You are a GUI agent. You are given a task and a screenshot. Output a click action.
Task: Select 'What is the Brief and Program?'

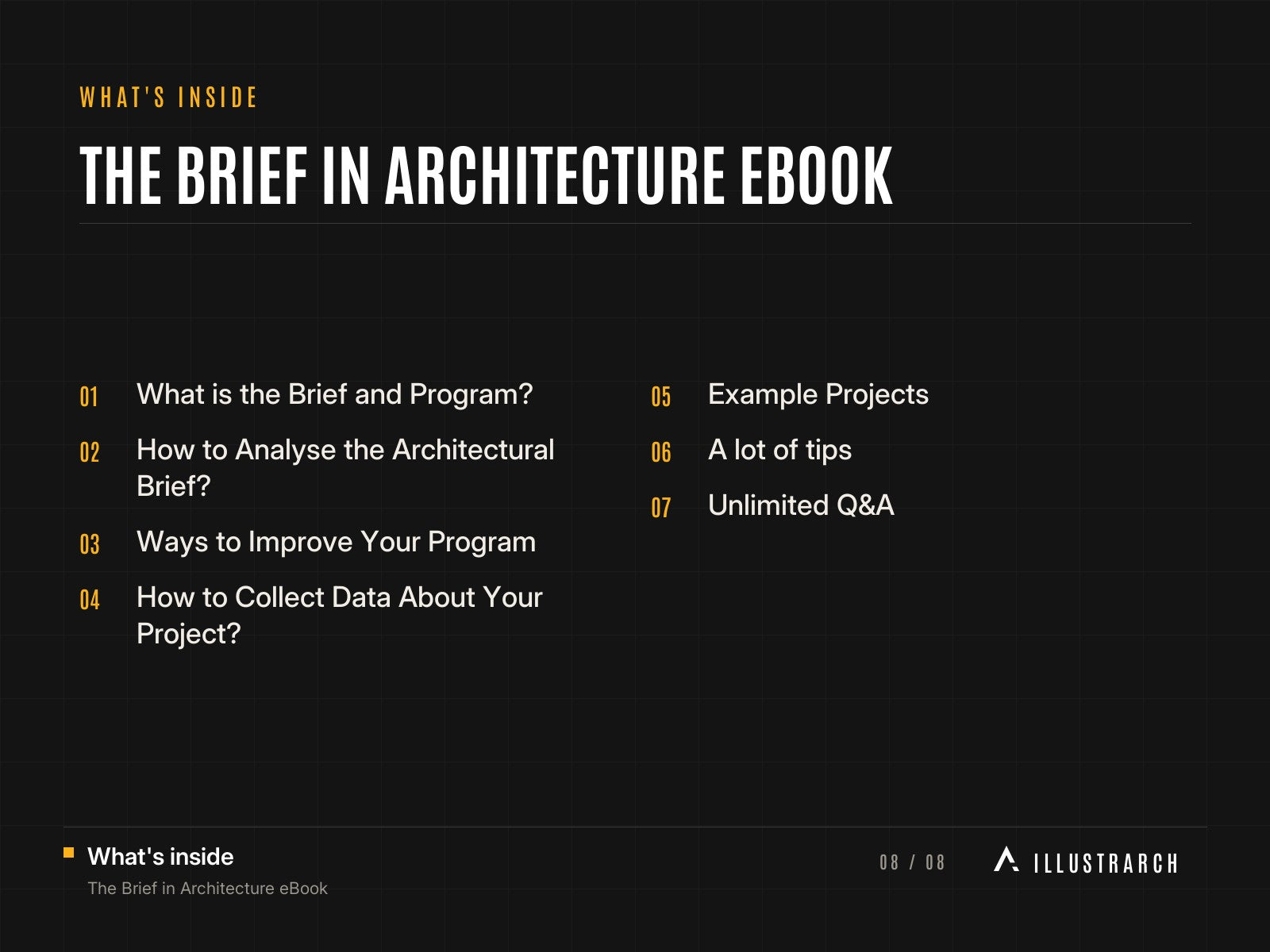coord(335,394)
